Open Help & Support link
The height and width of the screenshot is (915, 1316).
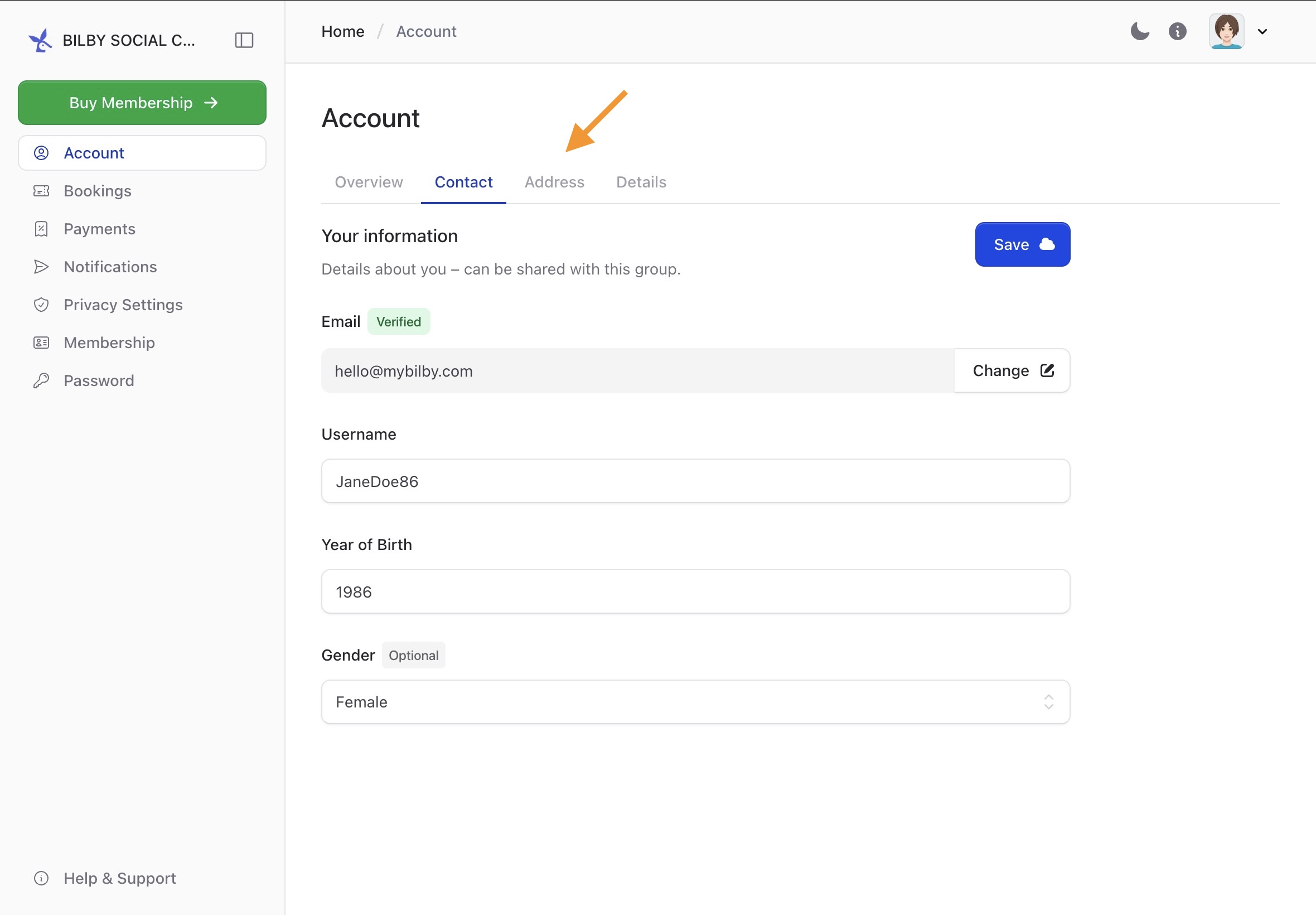click(142, 878)
